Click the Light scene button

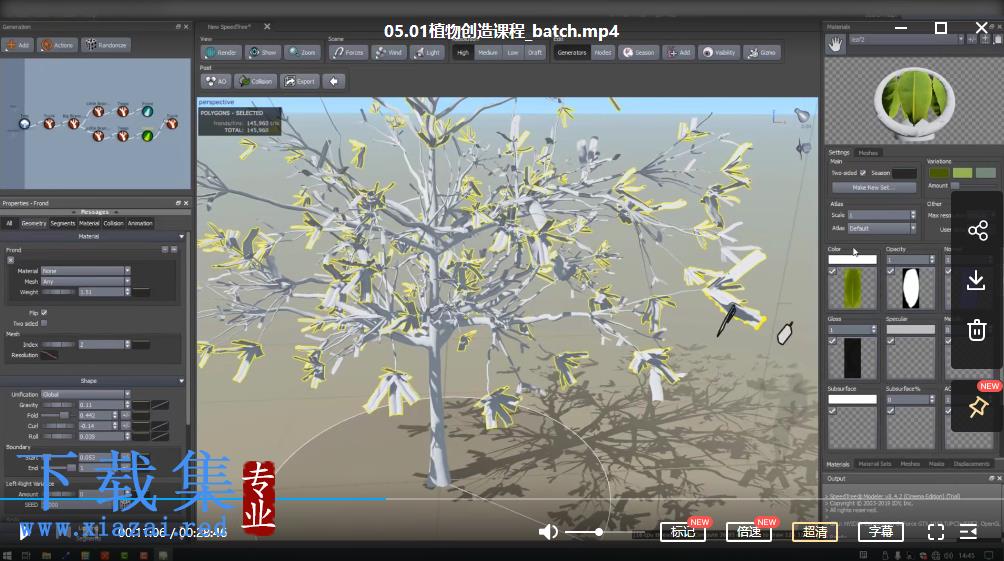[x=427, y=53]
